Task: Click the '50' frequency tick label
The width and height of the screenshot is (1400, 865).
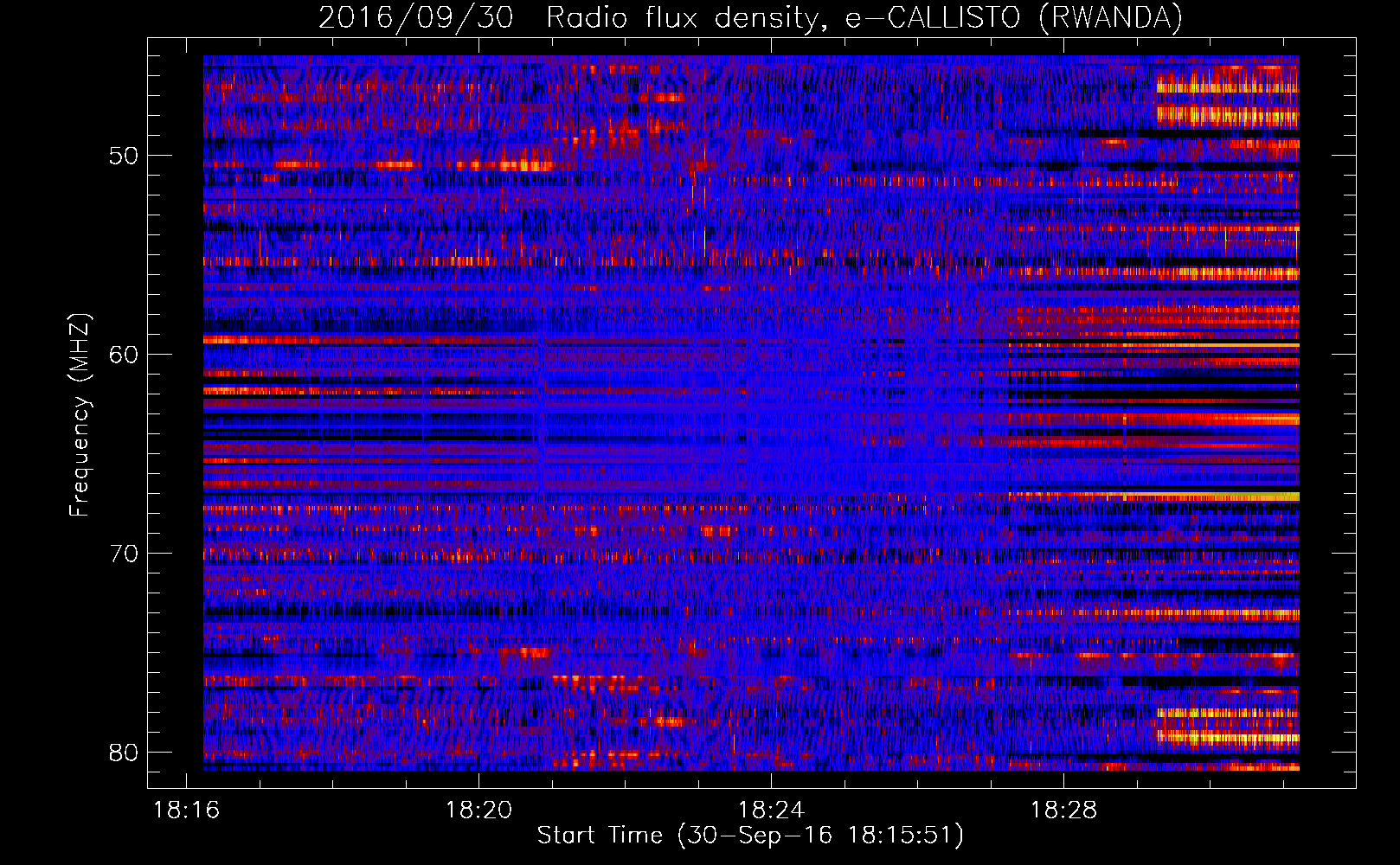Action: pyautogui.click(x=124, y=156)
